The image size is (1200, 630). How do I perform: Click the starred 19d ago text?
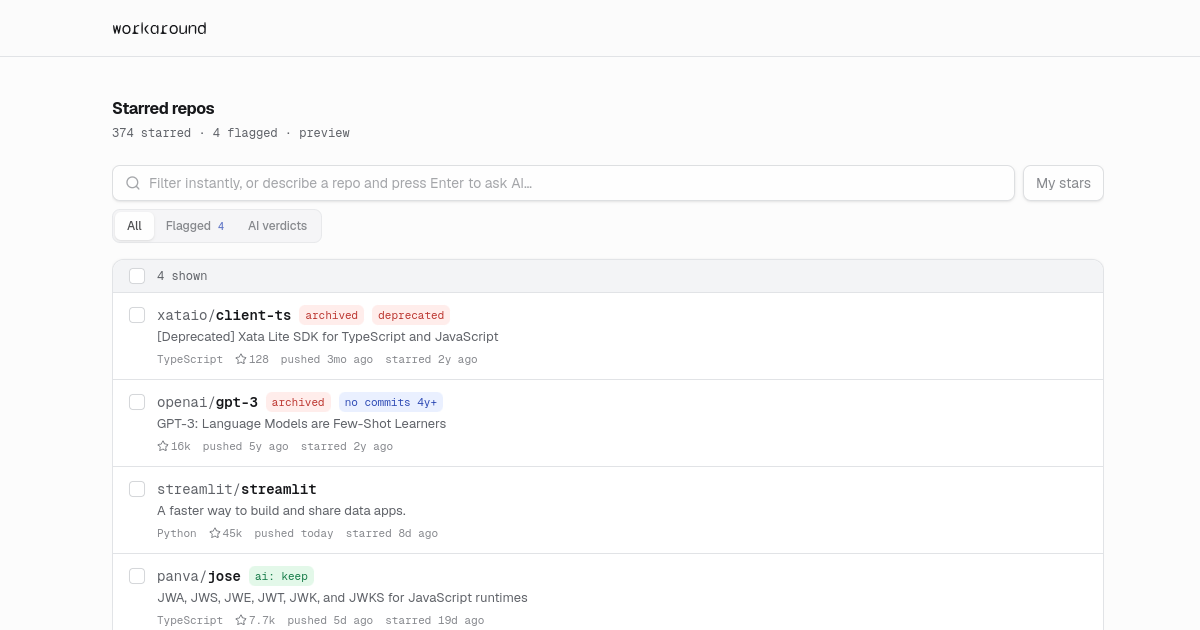pos(434,620)
